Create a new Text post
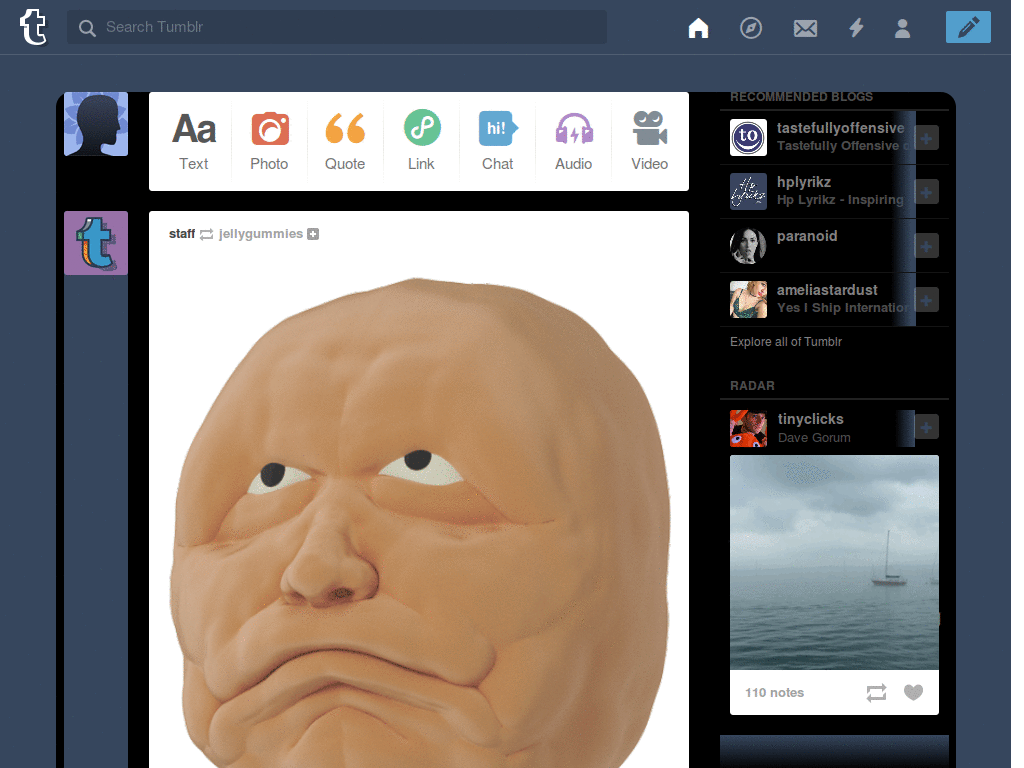Image resolution: width=1024 pixels, height=768 pixels. (194, 141)
